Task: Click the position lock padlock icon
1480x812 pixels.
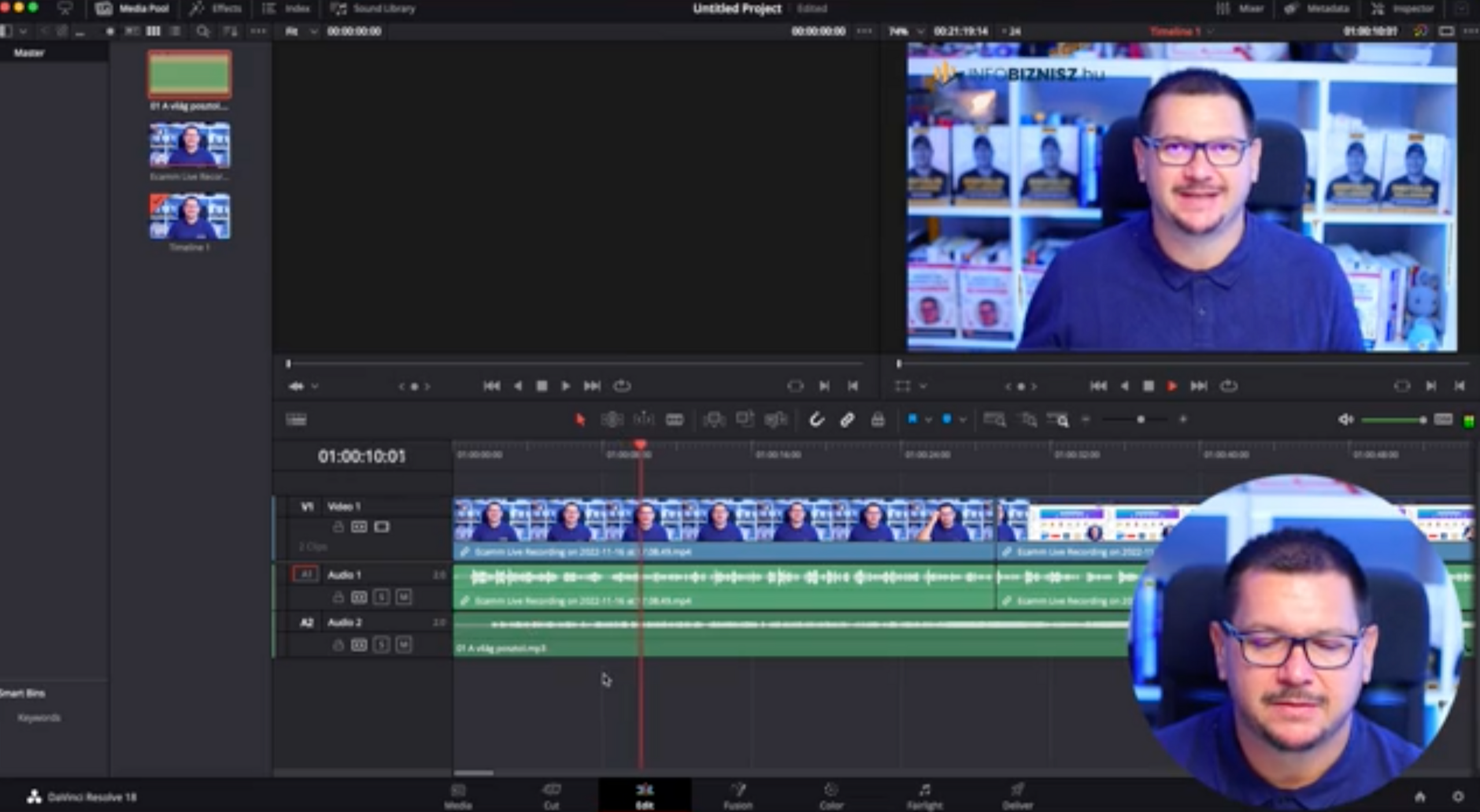Action: [878, 420]
